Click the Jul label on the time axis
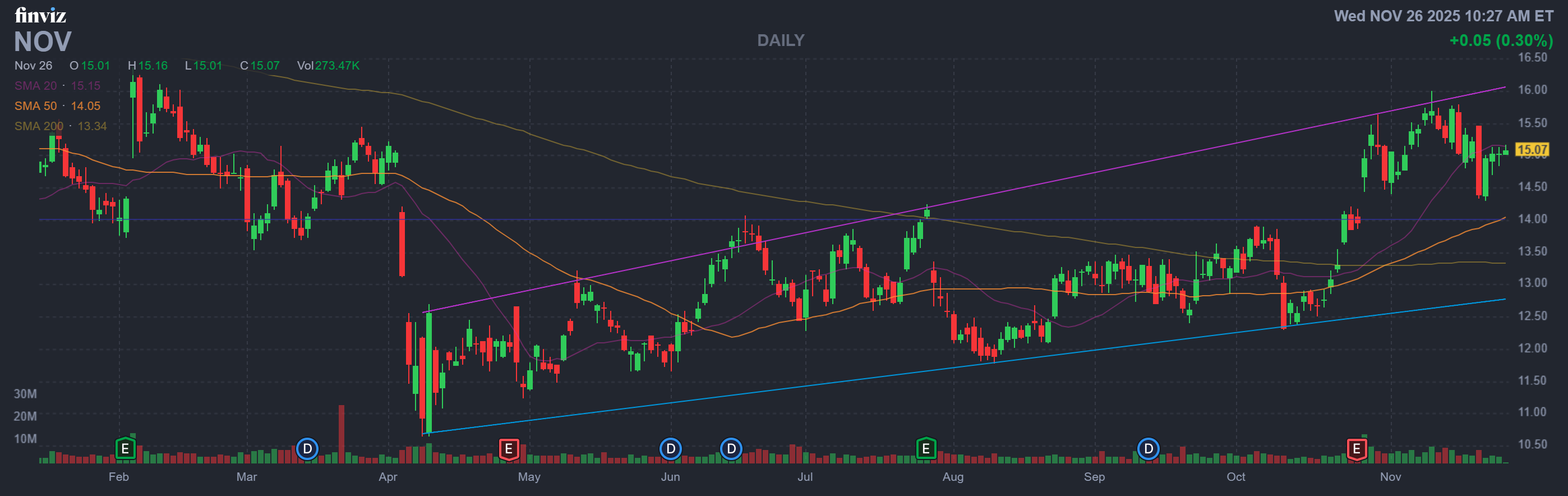 (x=805, y=476)
